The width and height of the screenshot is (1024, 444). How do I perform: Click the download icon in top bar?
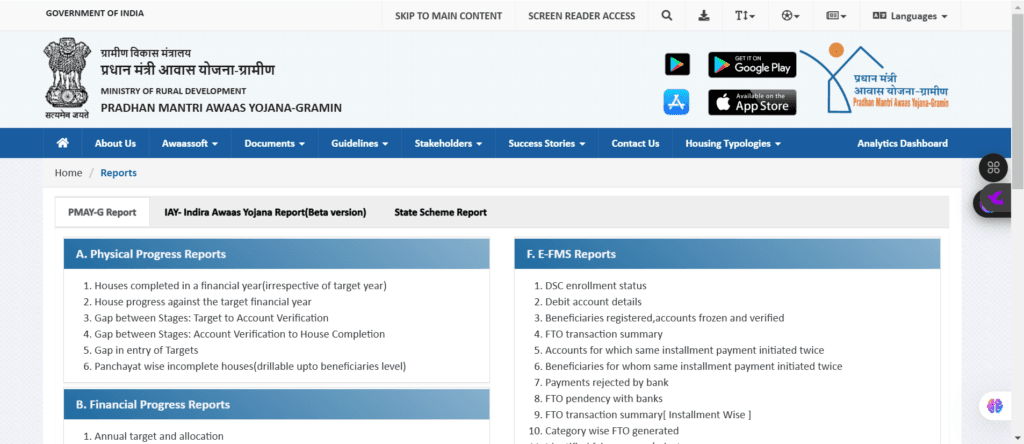(703, 16)
